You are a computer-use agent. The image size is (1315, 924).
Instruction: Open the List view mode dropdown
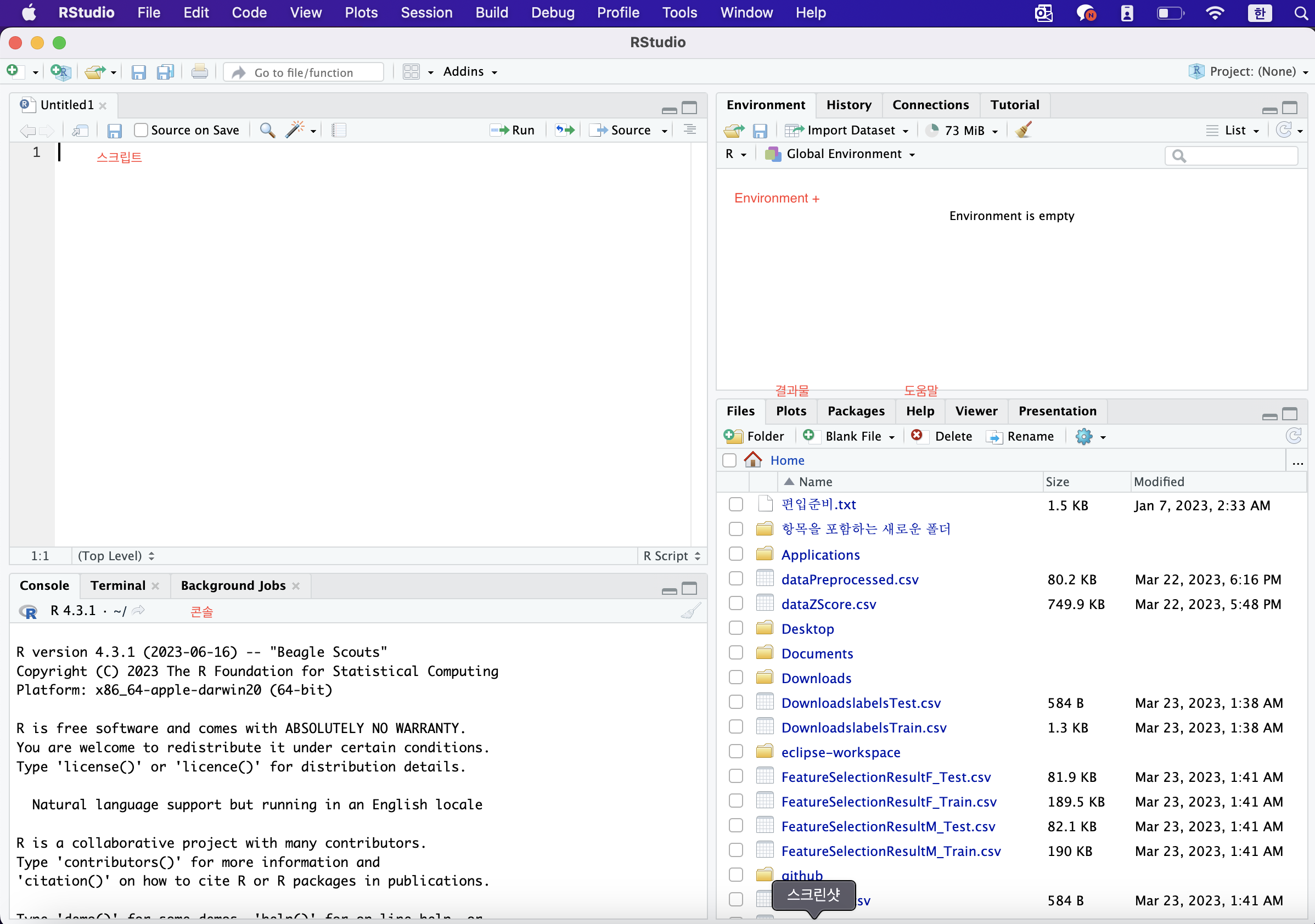click(x=1233, y=131)
